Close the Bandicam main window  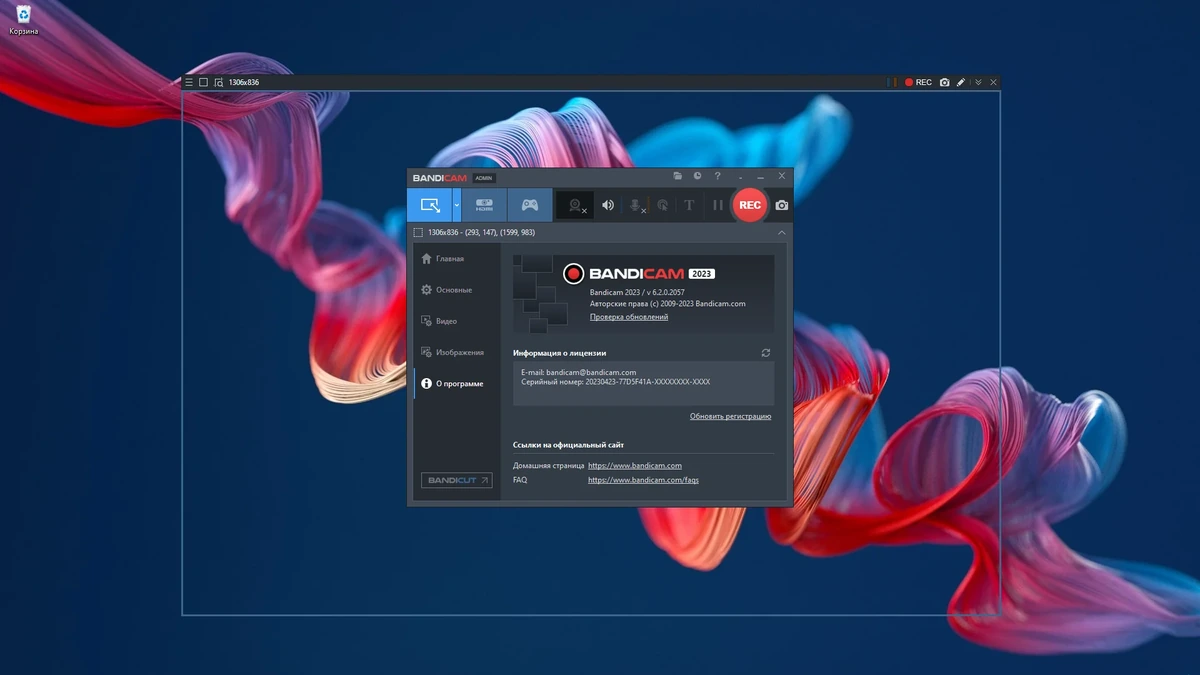(x=782, y=176)
